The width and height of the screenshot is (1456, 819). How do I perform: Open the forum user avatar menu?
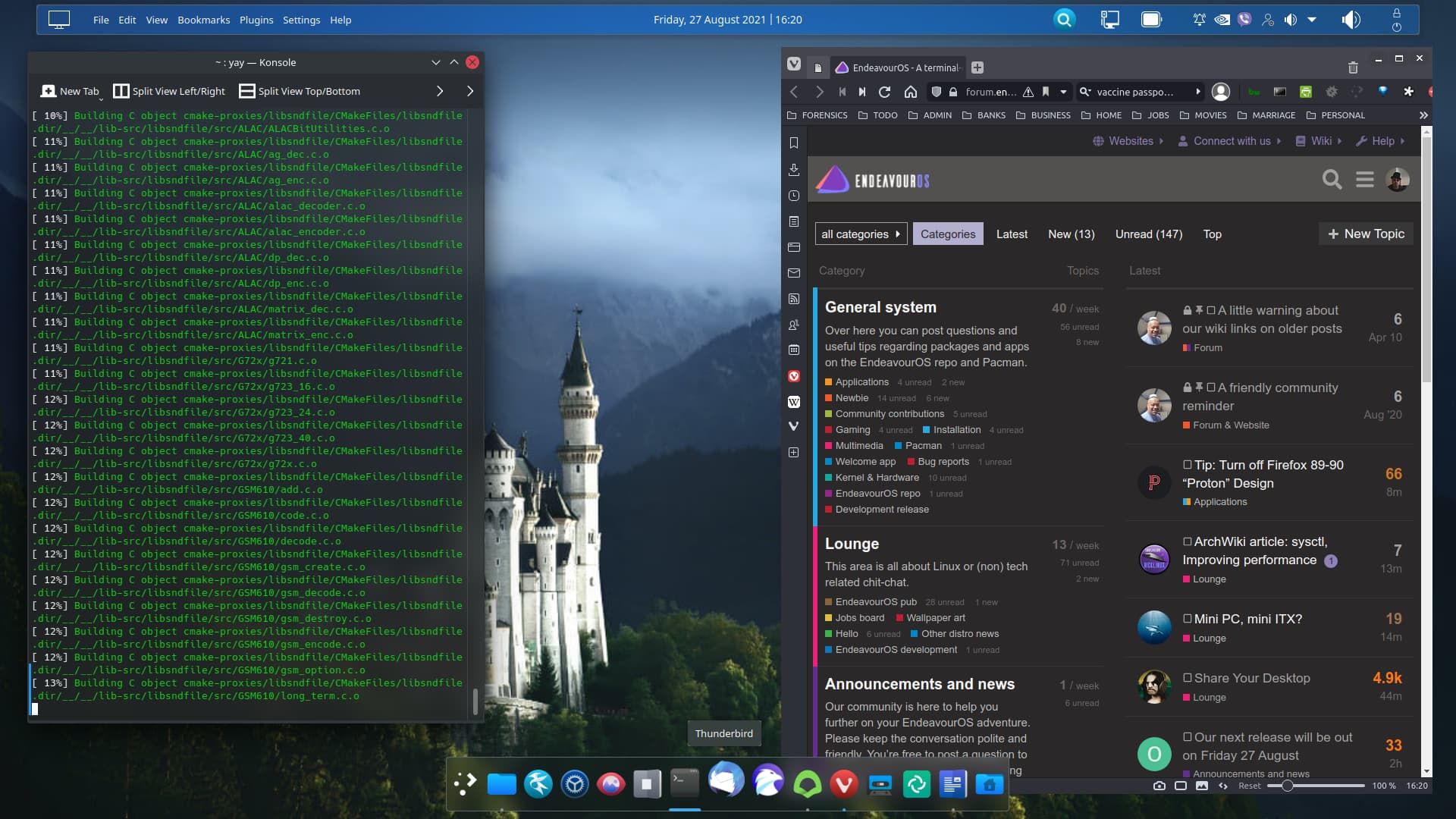pyautogui.click(x=1398, y=180)
